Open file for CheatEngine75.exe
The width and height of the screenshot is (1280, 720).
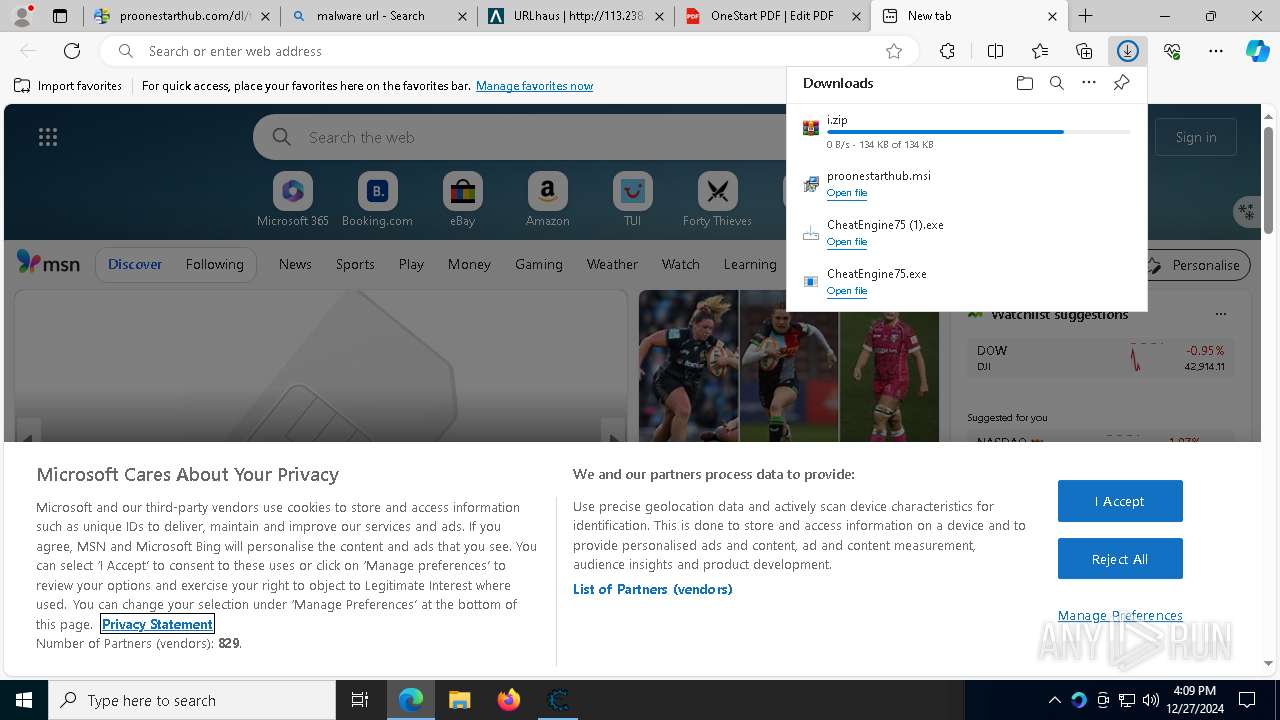point(847,291)
